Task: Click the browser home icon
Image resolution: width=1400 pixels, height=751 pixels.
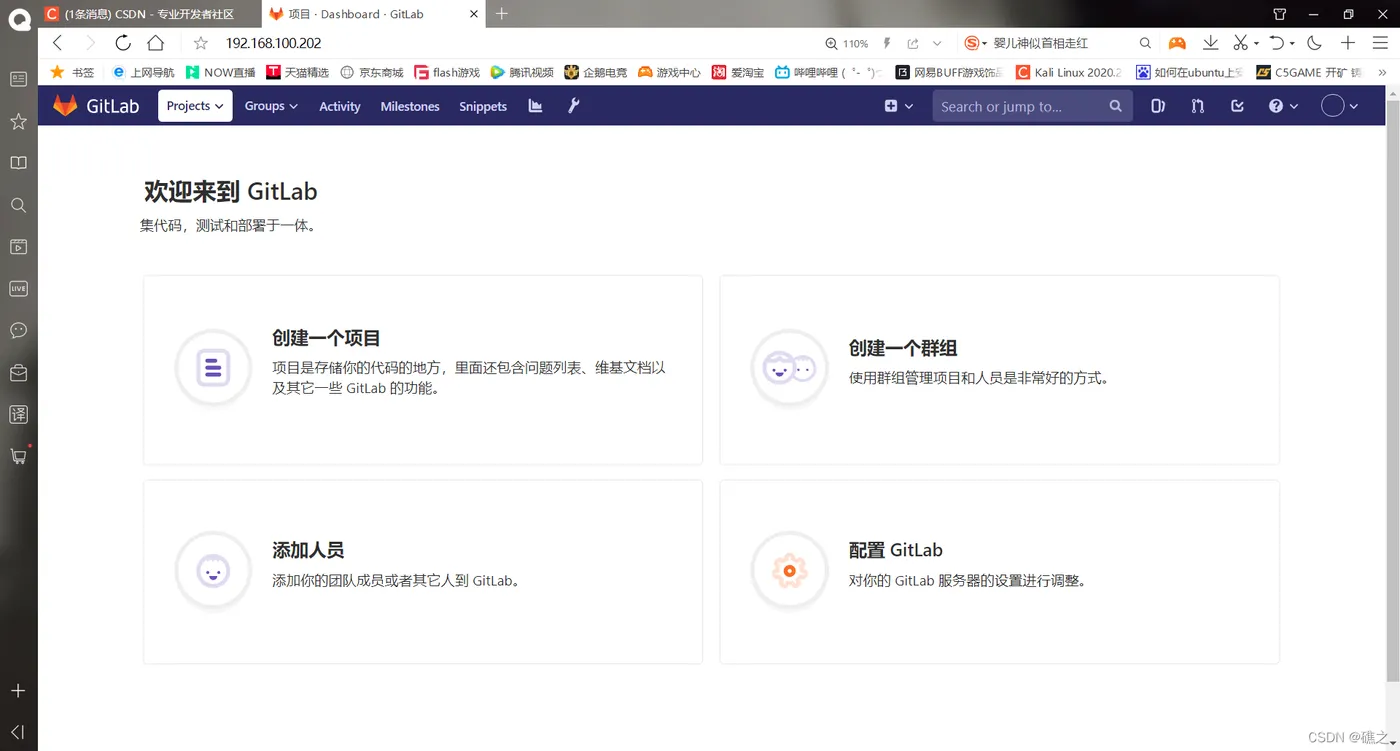Action: (x=156, y=43)
